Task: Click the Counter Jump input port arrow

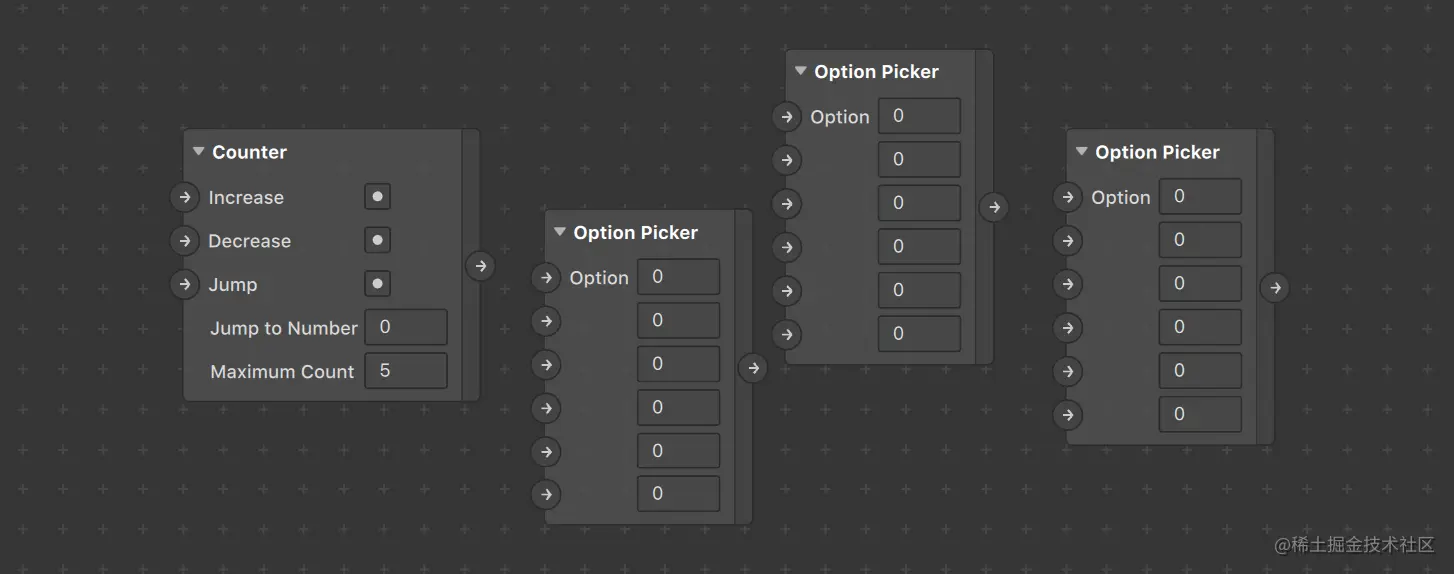Action: (184, 284)
